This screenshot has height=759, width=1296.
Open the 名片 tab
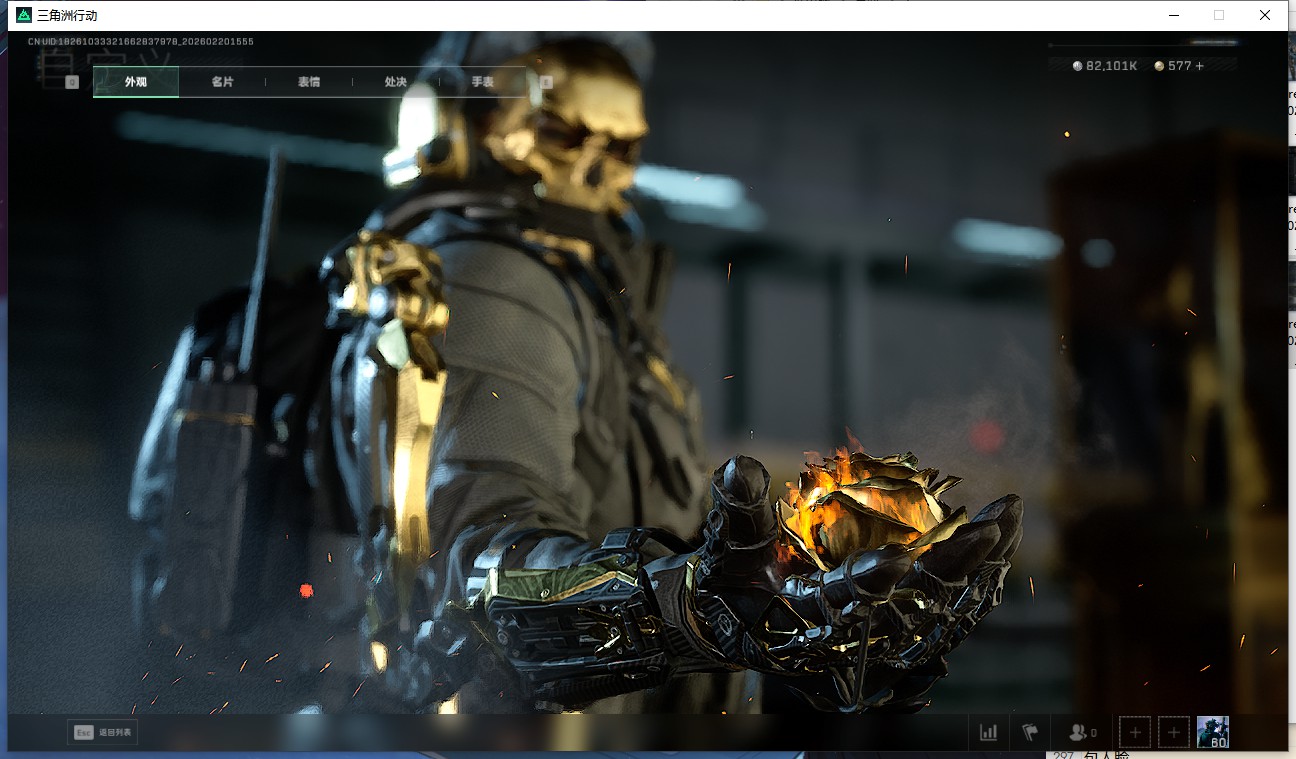222,82
